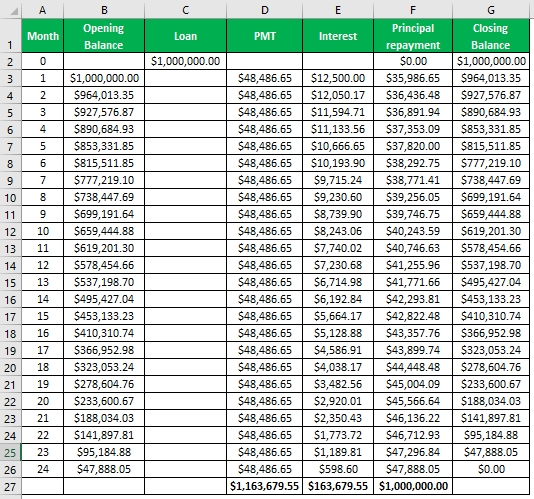
Task: Select closing balance cell $410,310.74
Action: 491,316
